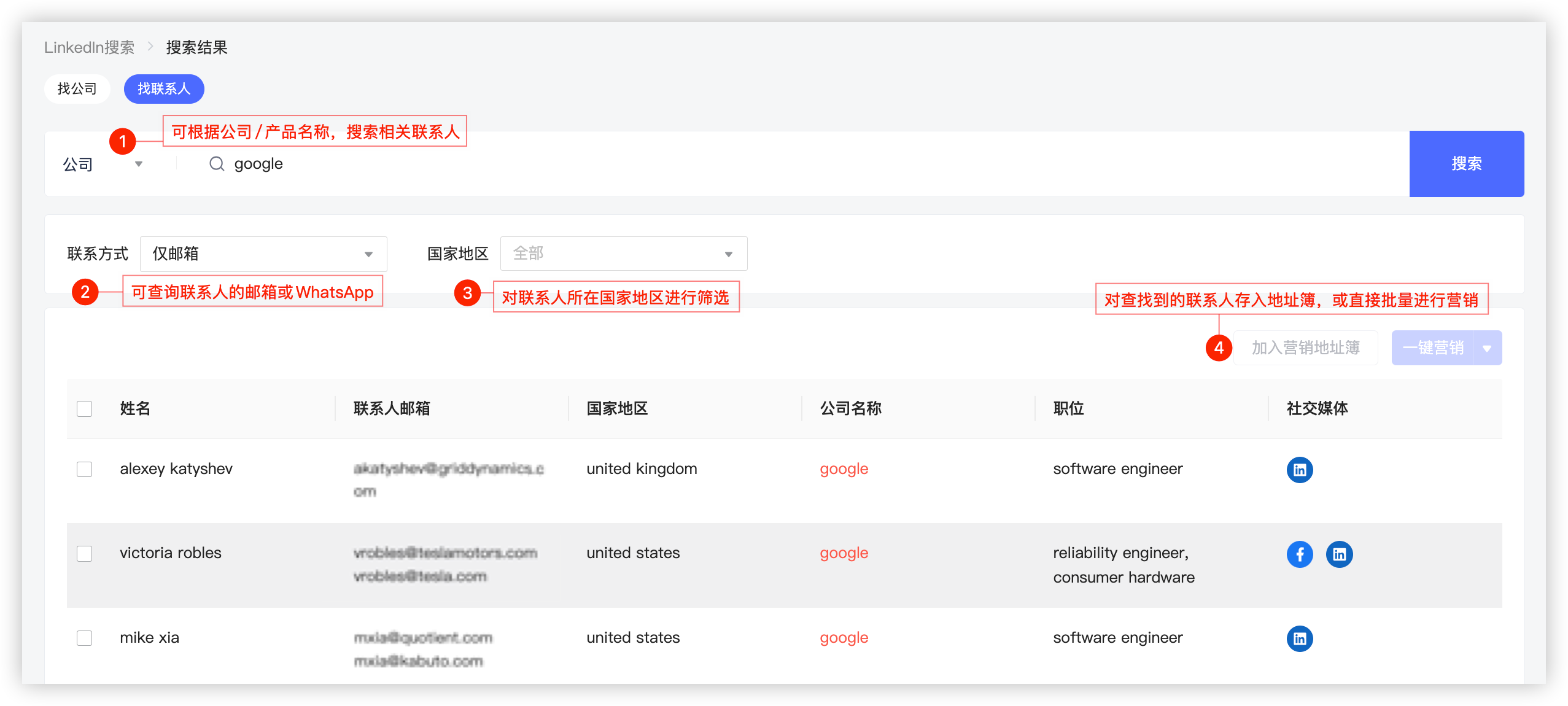Open alexey katyshev's LinkedIn profile icon

(1299, 470)
